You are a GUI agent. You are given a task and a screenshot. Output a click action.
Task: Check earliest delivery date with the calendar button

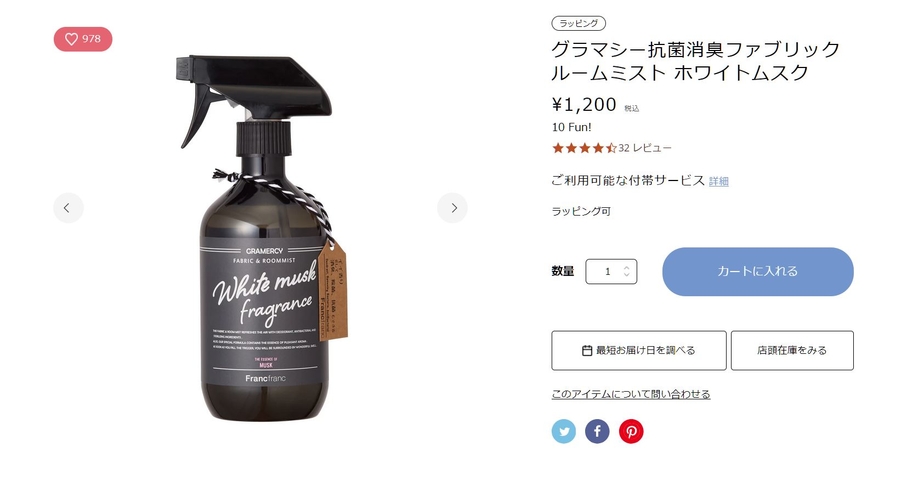pyautogui.click(x=639, y=350)
